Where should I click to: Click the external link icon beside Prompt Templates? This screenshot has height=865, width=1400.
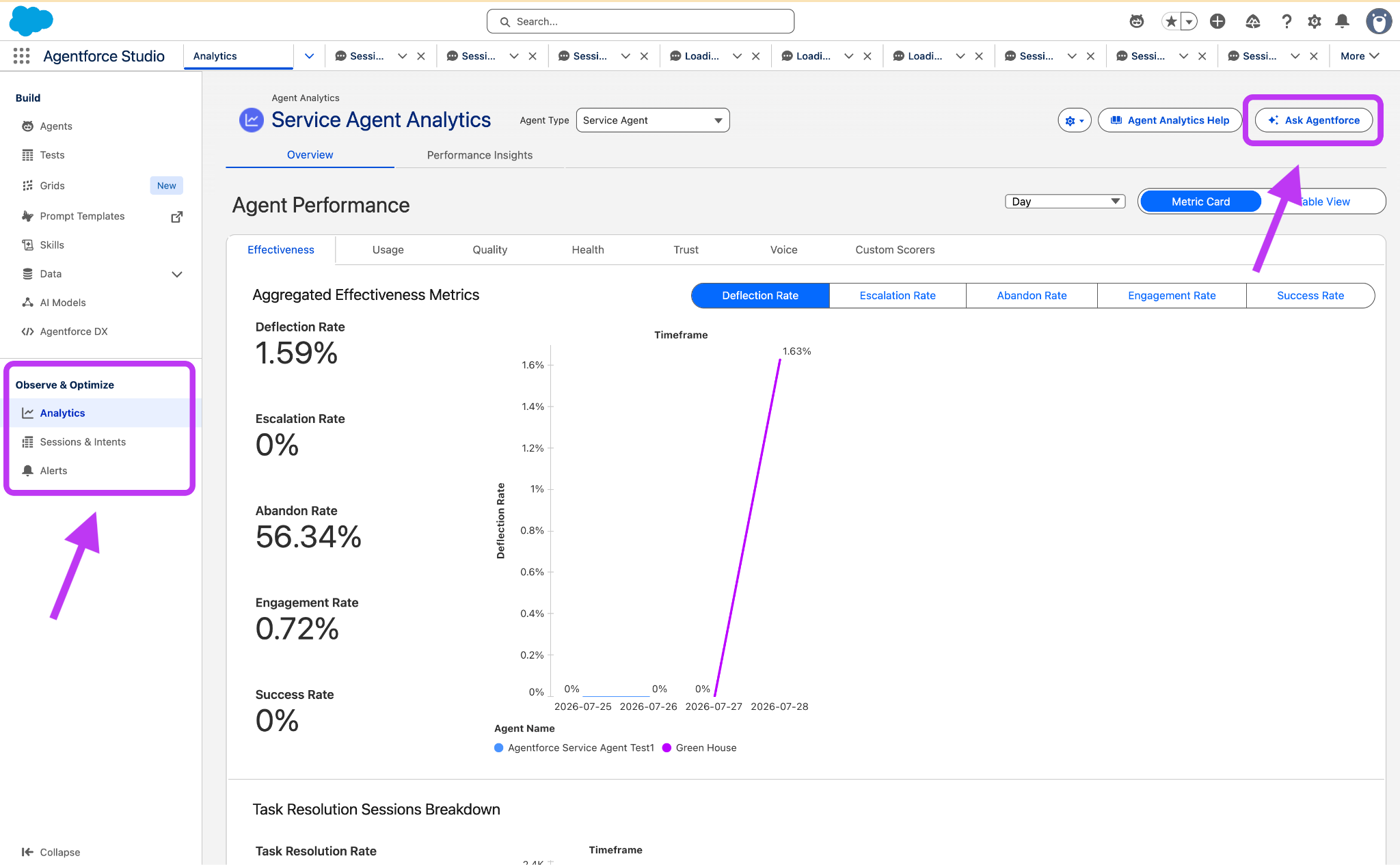(x=176, y=217)
